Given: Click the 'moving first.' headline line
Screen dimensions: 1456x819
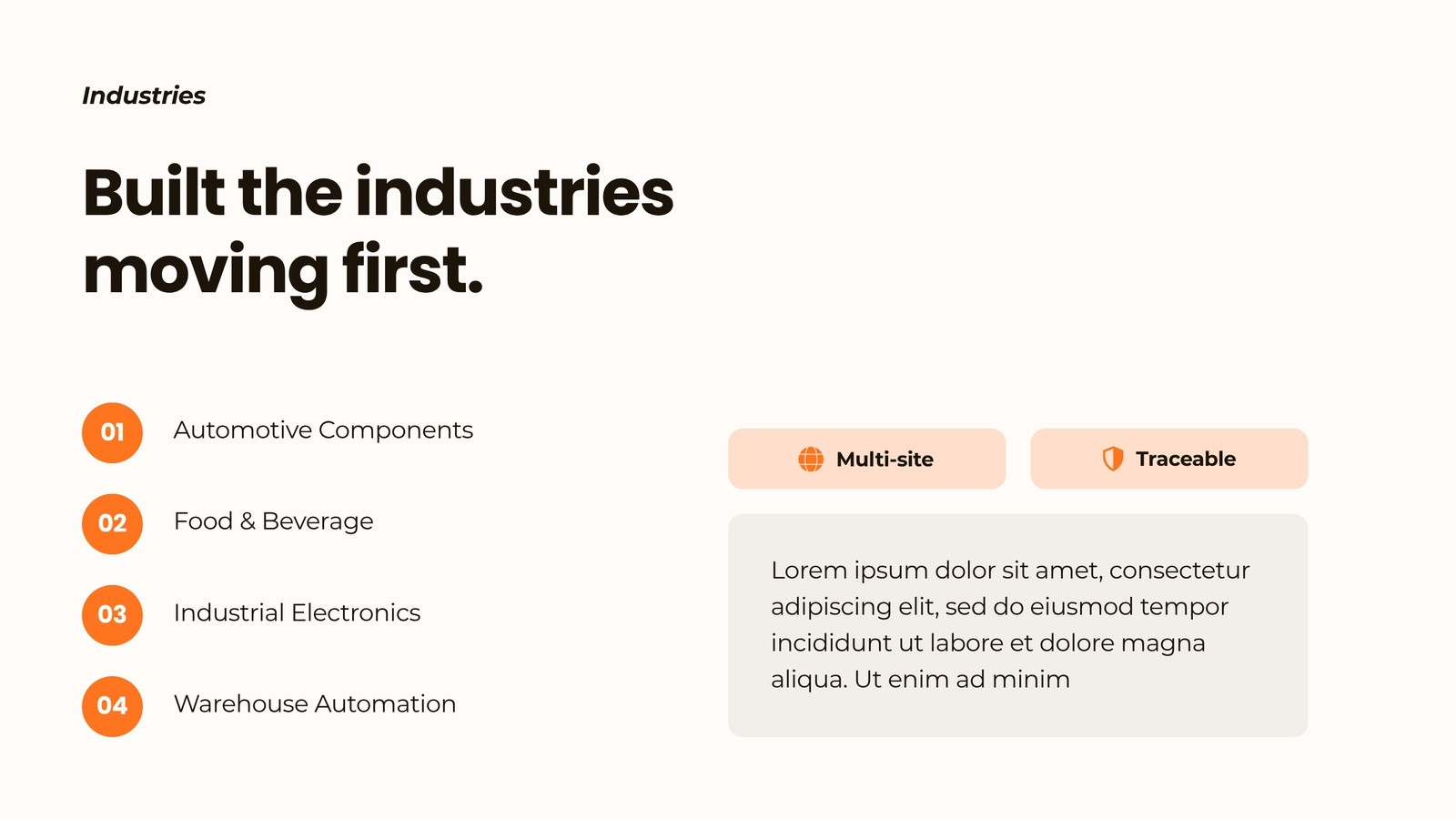Looking at the screenshot, I should [283, 271].
